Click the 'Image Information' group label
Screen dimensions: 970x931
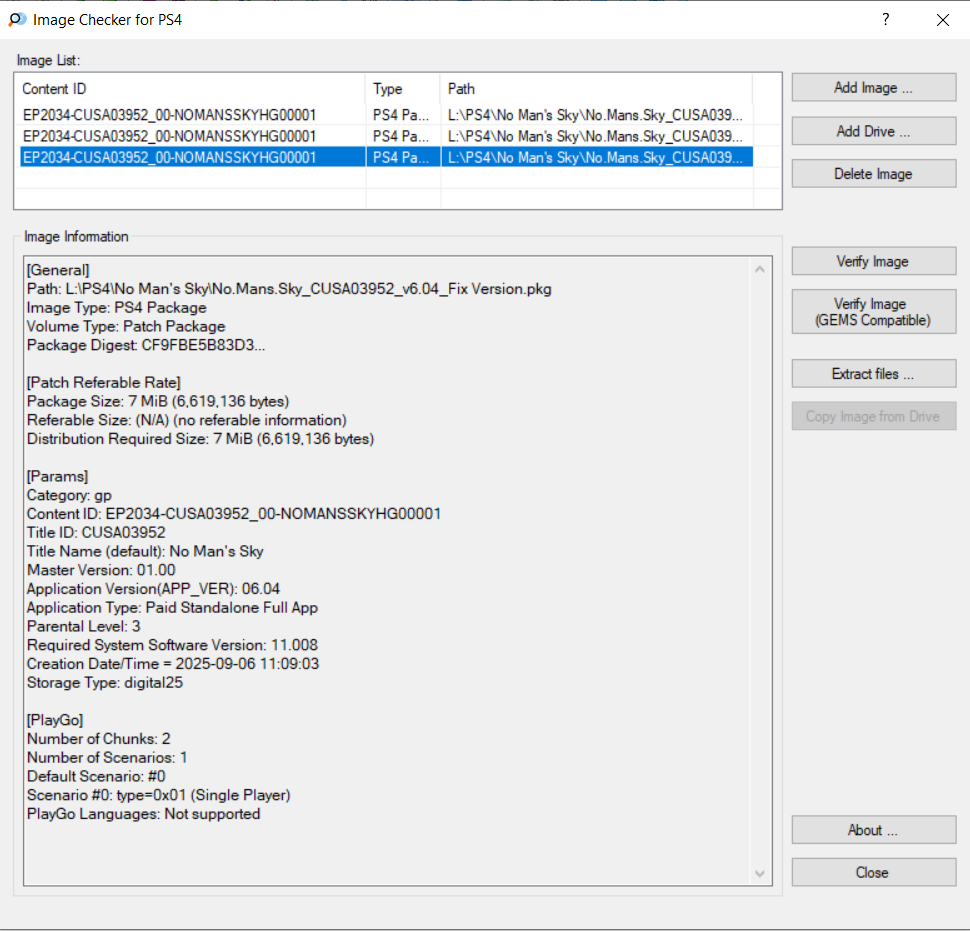coord(76,237)
